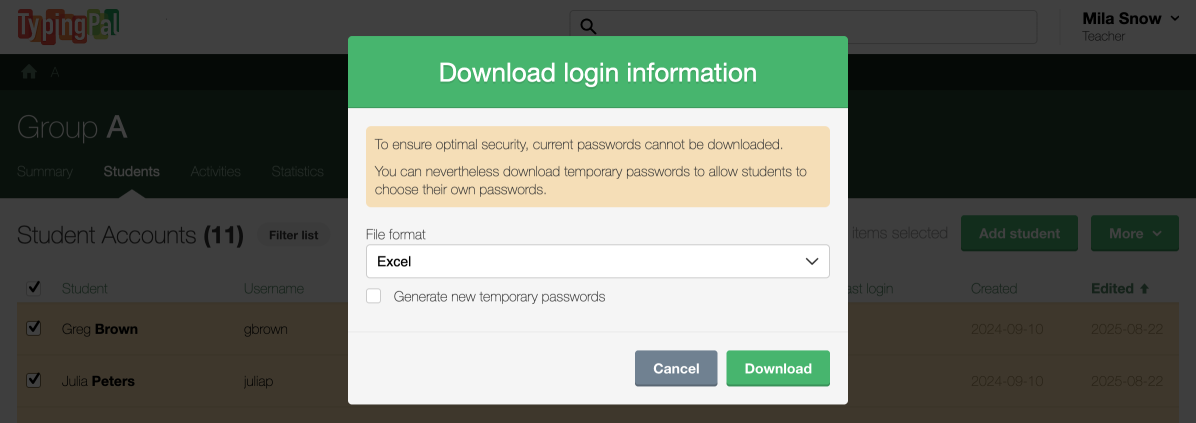Viewport: 1196px width, 423px height.
Task: Click the Typing Pal logo
Action: 68,25
